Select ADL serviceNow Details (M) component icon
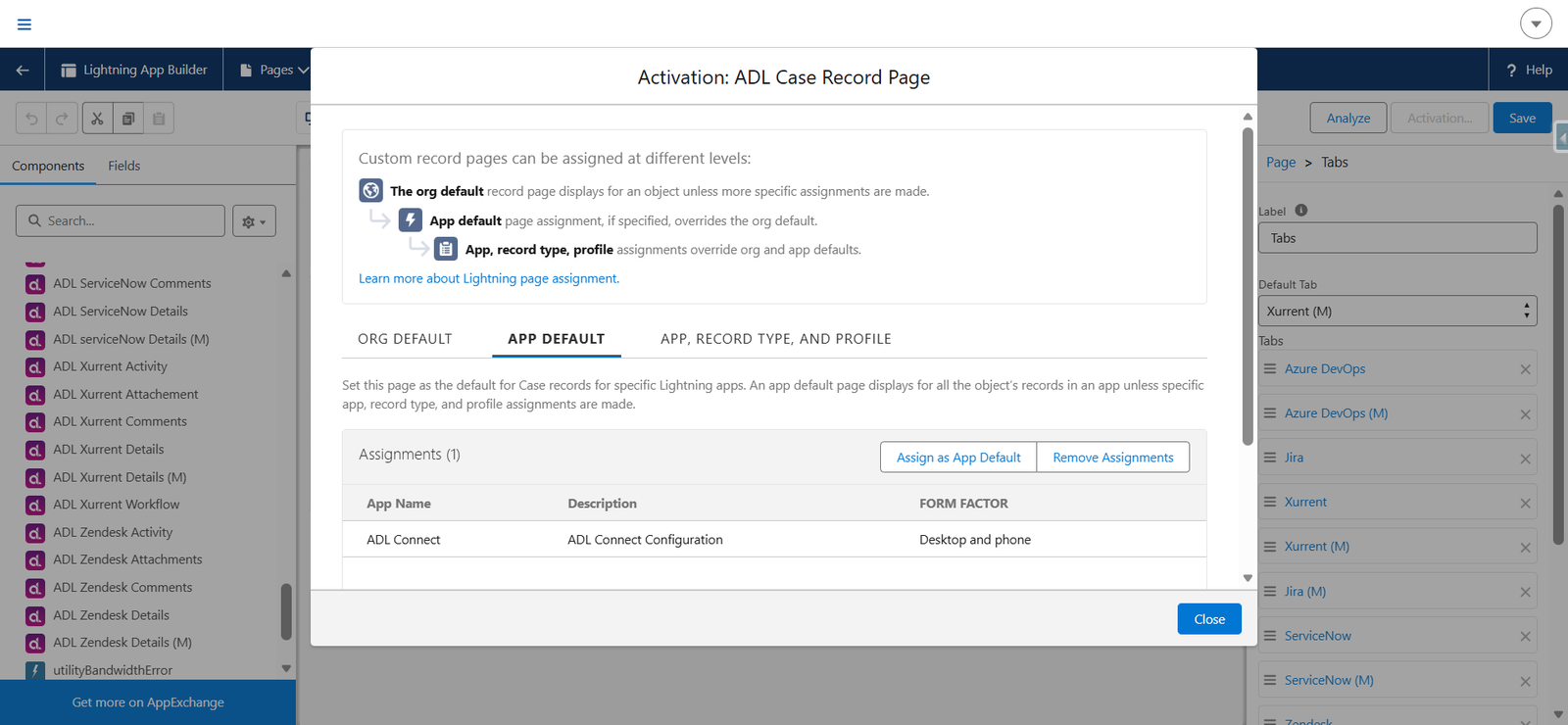1568x725 pixels. pyautogui.click(x=35, y=340)
